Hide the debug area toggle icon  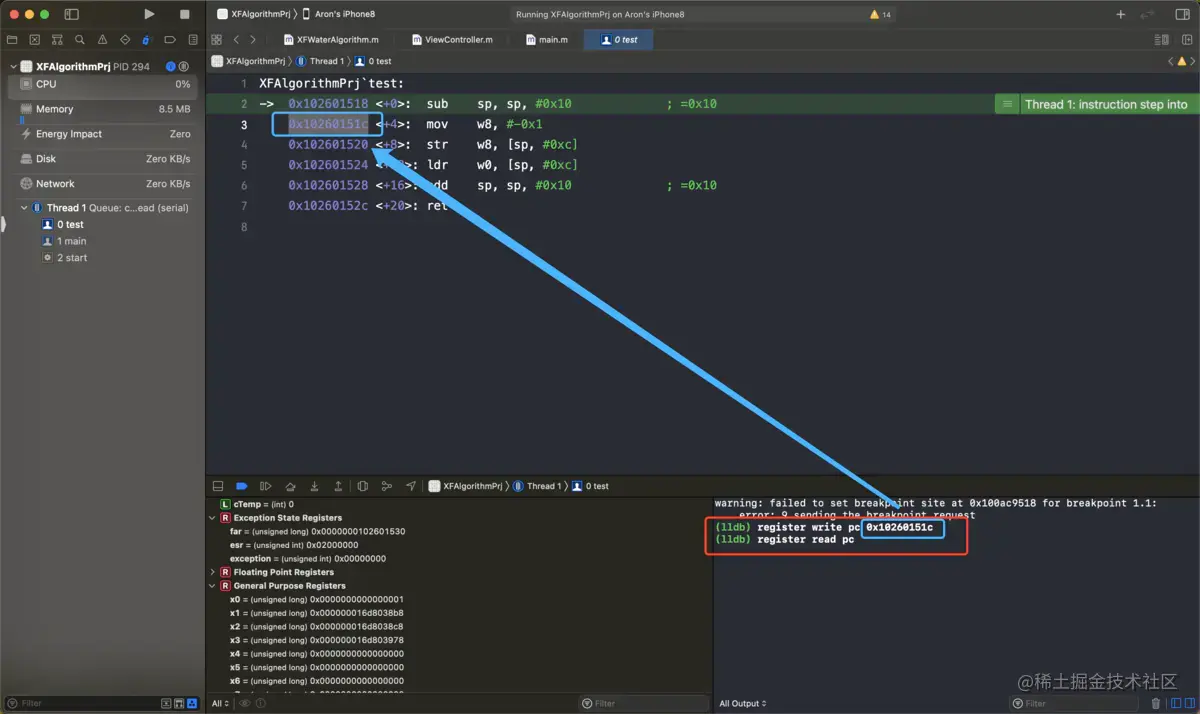(218, 486)
